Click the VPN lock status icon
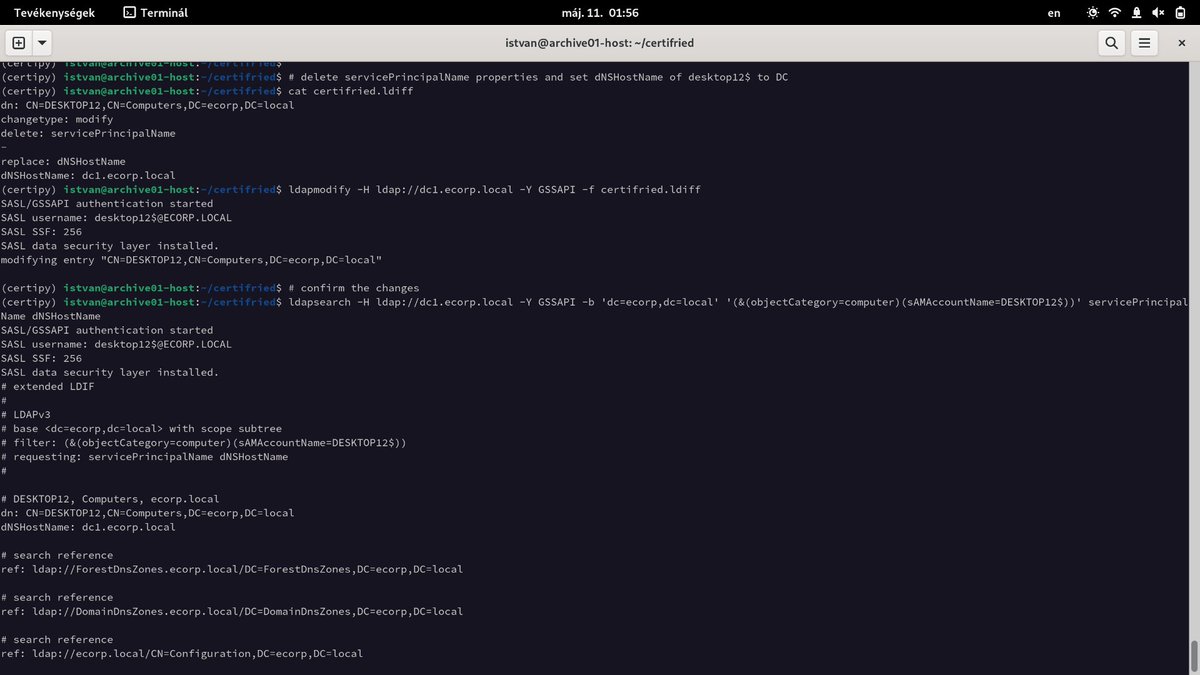Image resolution: width=1200 pixels, height=675 pixels. pos(1136,13)
